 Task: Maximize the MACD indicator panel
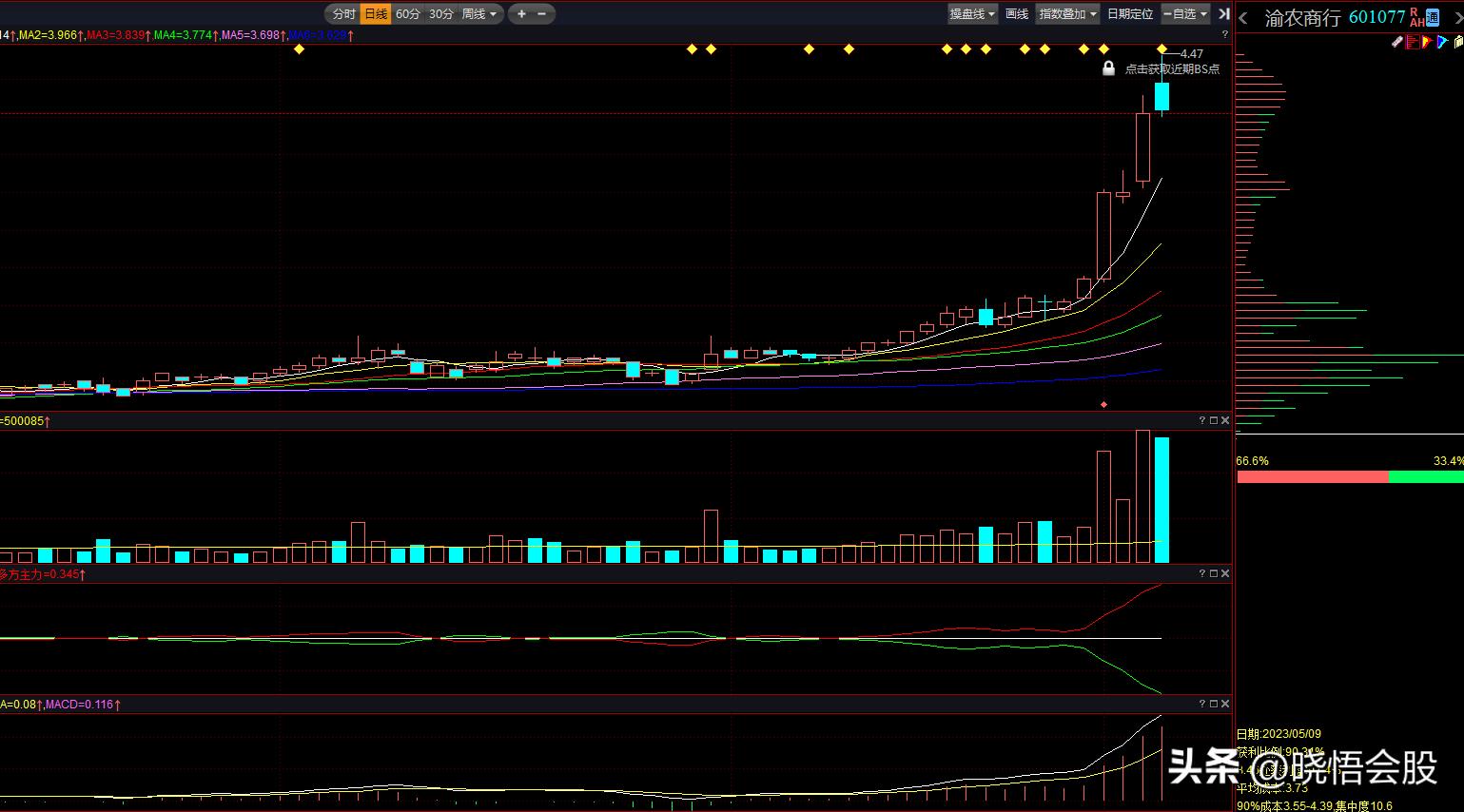(x=1213, y=704)
